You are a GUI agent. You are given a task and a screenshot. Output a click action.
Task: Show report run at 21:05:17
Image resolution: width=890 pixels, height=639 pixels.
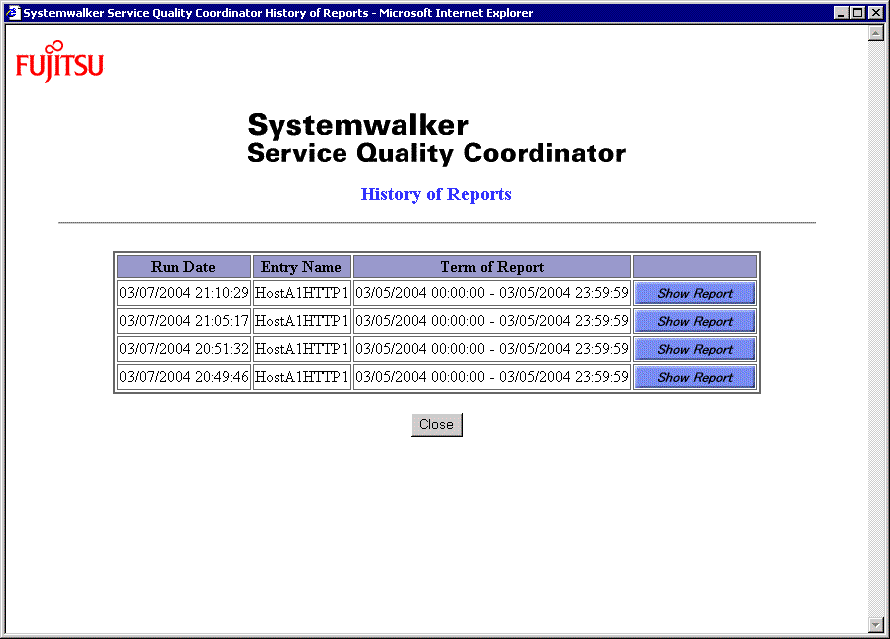click(x=695, y=321)
